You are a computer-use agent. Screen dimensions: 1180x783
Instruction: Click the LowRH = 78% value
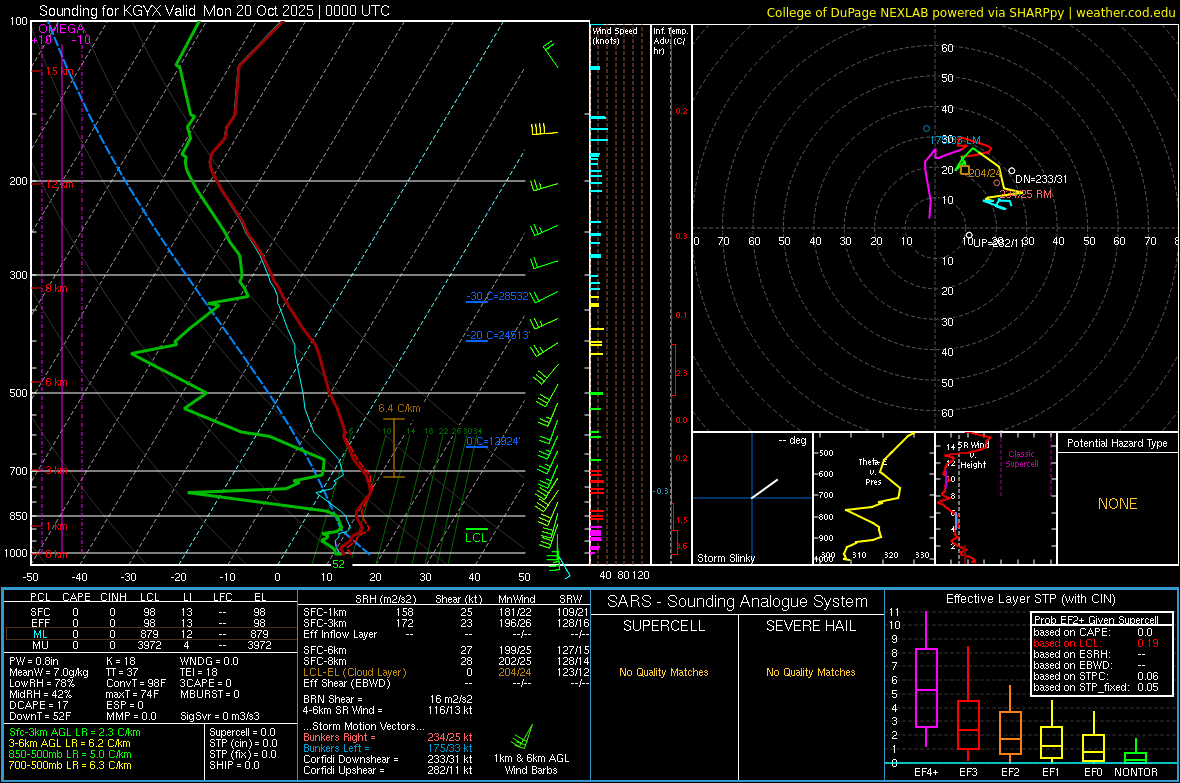coord(42,683)
